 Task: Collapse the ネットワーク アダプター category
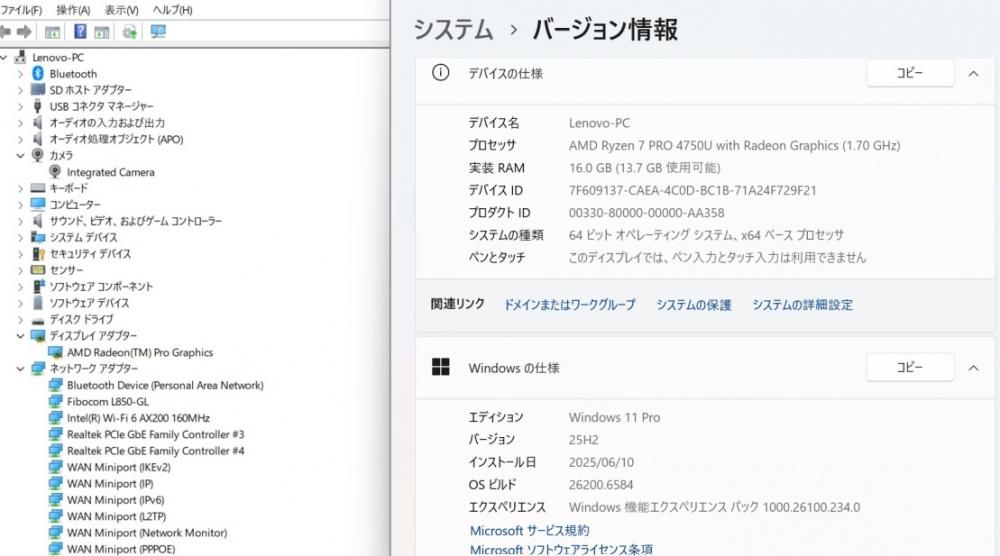tap(20, 369)
